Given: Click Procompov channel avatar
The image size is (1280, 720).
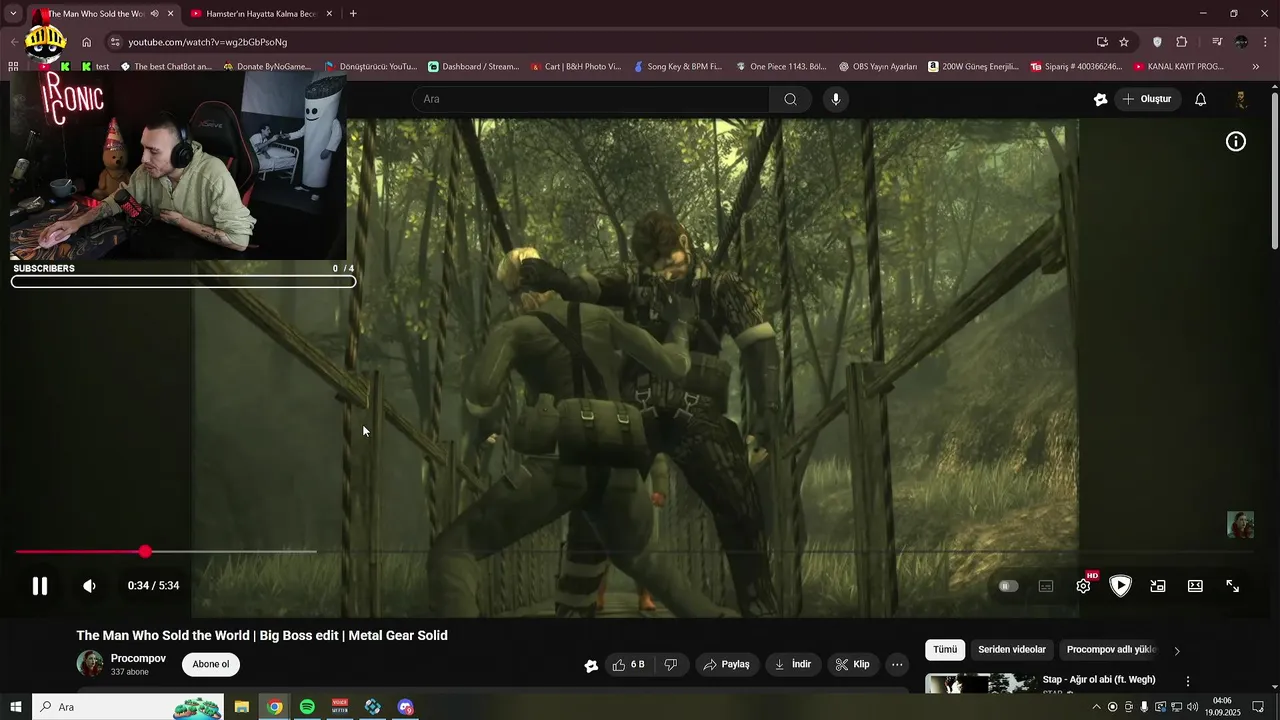Looking at the screenshot, I should (90, 664).
